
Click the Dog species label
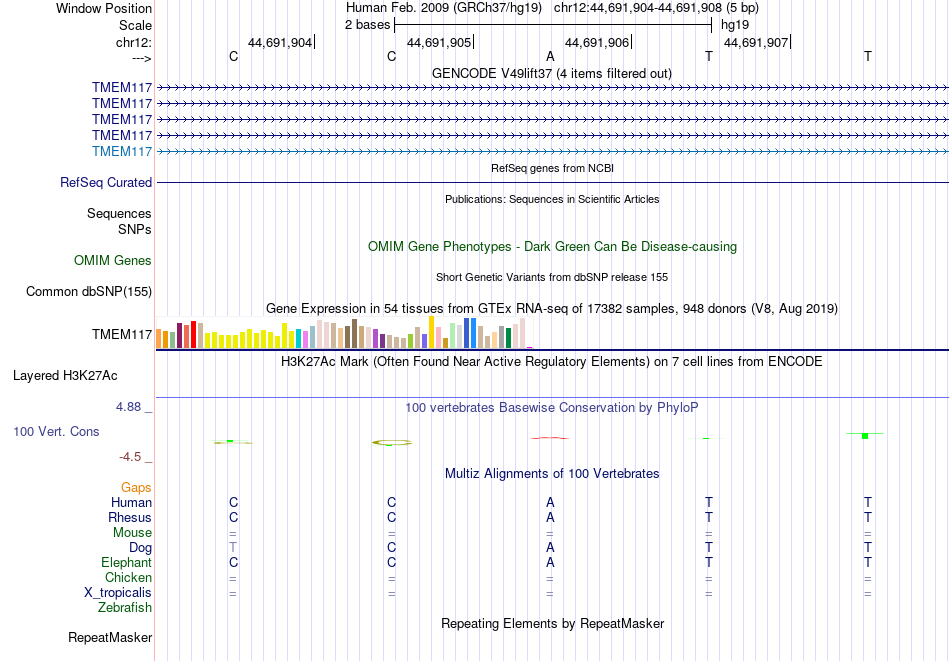coord(140,548)
